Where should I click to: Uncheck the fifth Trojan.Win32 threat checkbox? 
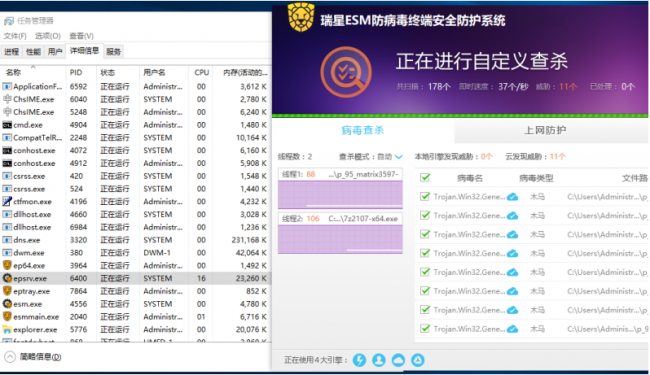[425, 272]
